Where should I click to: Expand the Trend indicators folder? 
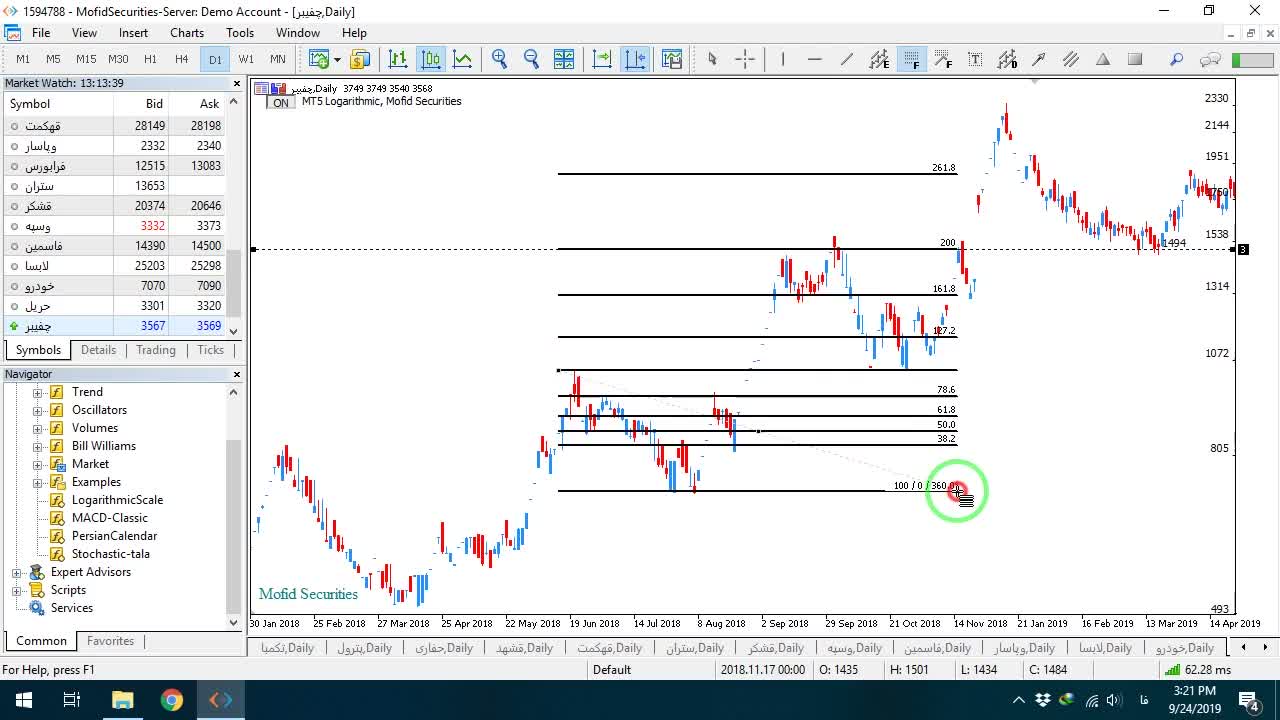click(x=38, y=392)
